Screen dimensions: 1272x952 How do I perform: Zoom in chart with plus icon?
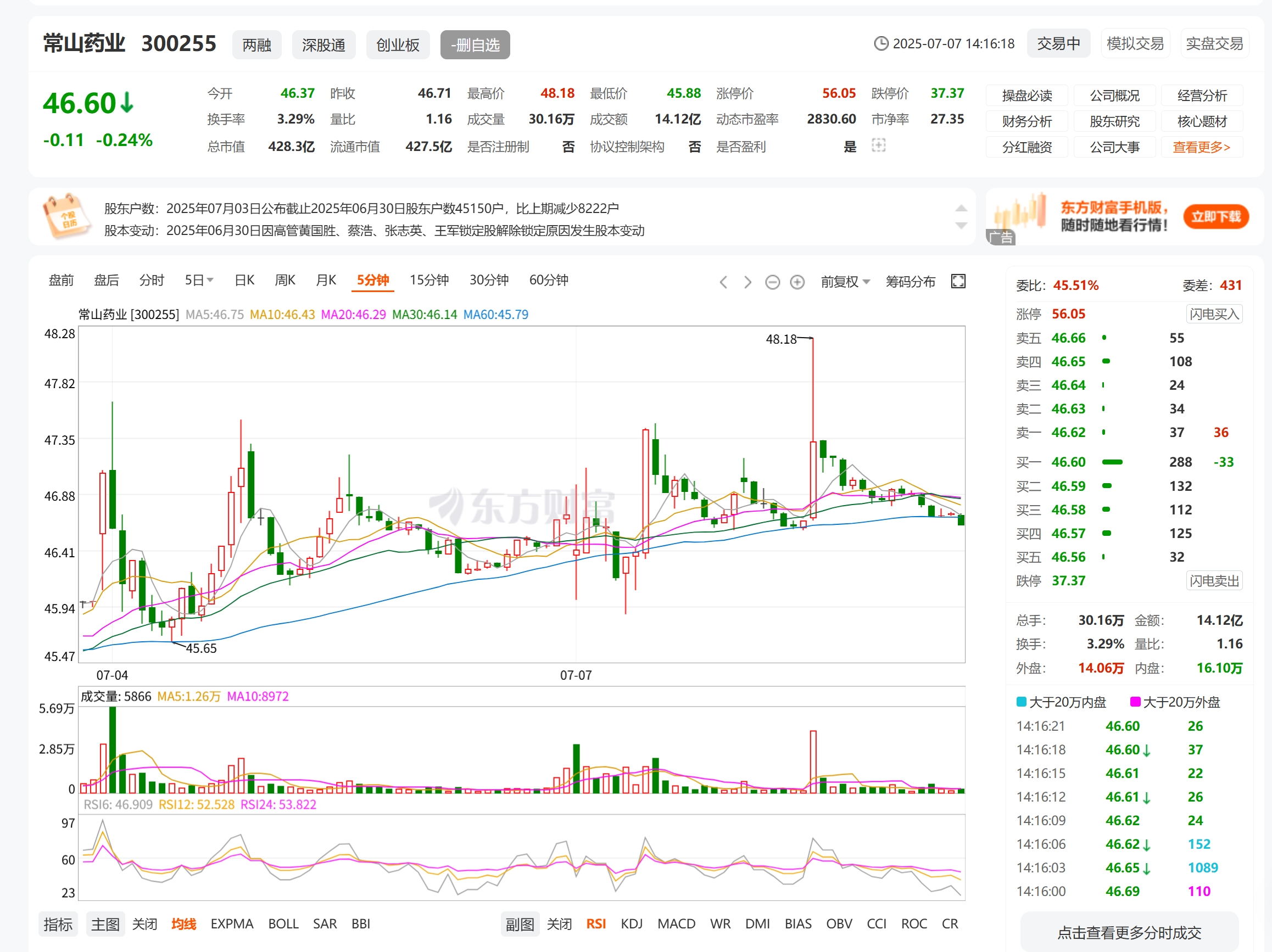pyautogui.click(x=797, y=282)
